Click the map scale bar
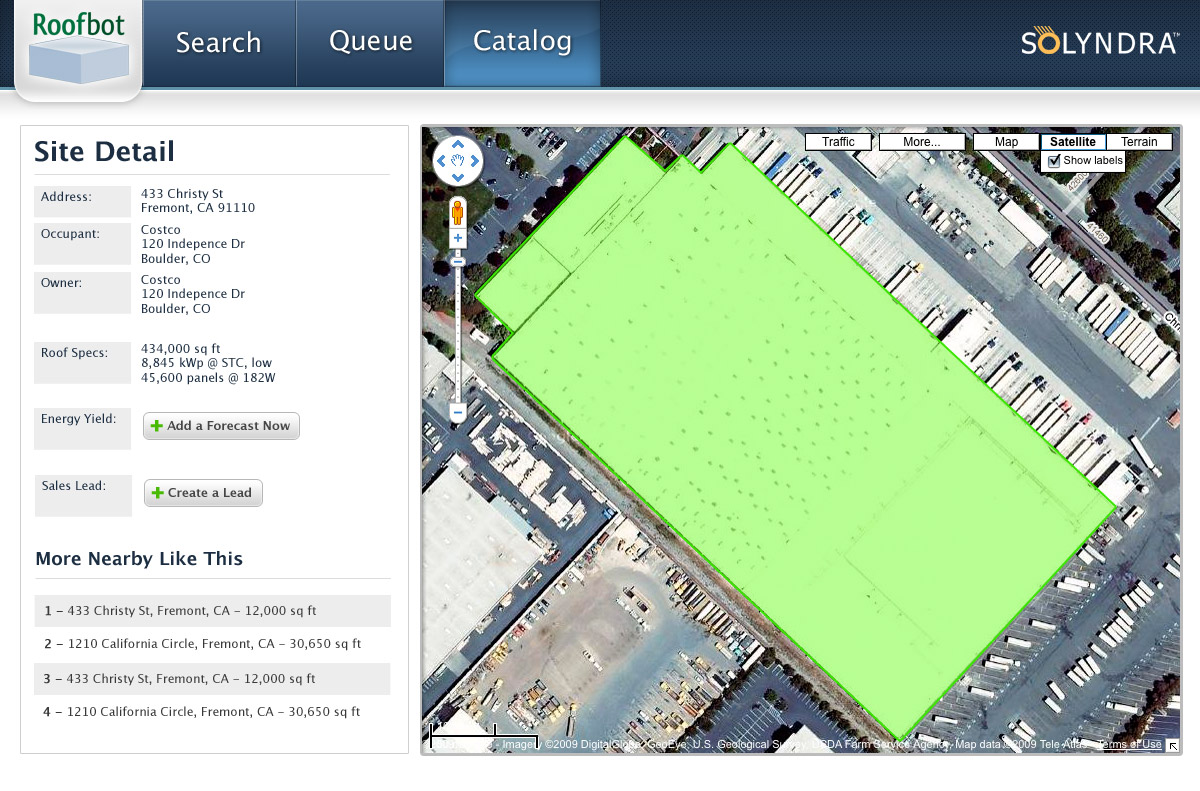Screen dimensions: 1200x791 pyautogui.click(x=484, y=737)
